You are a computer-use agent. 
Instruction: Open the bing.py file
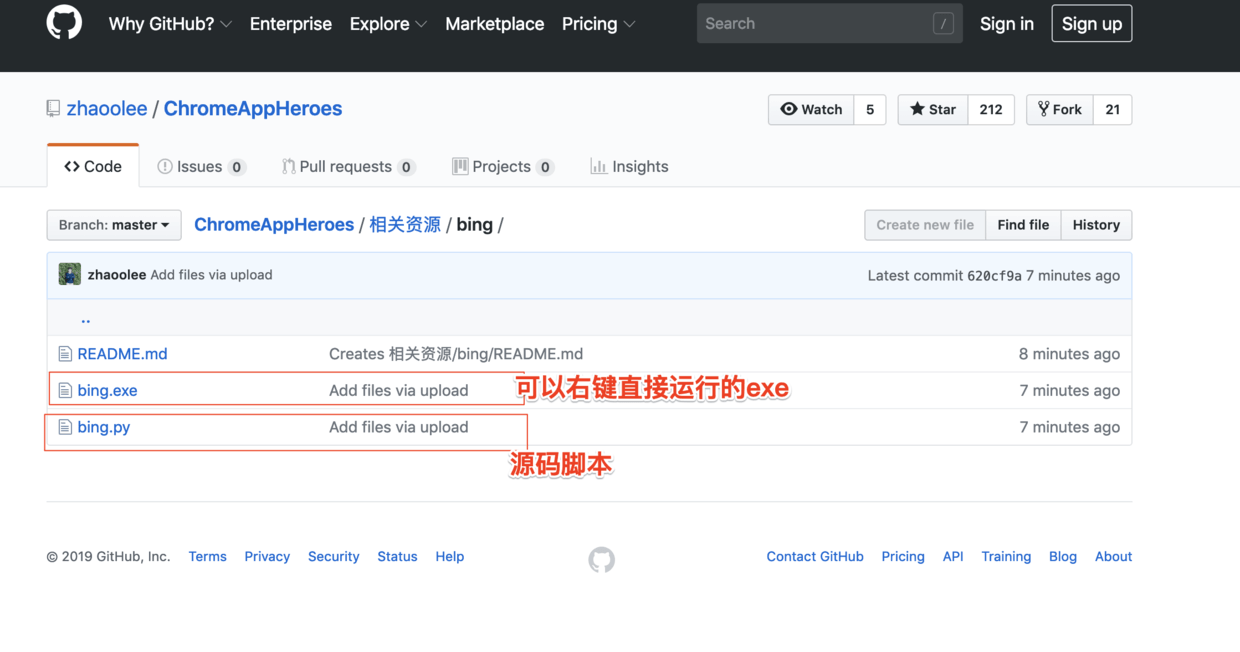104,427
